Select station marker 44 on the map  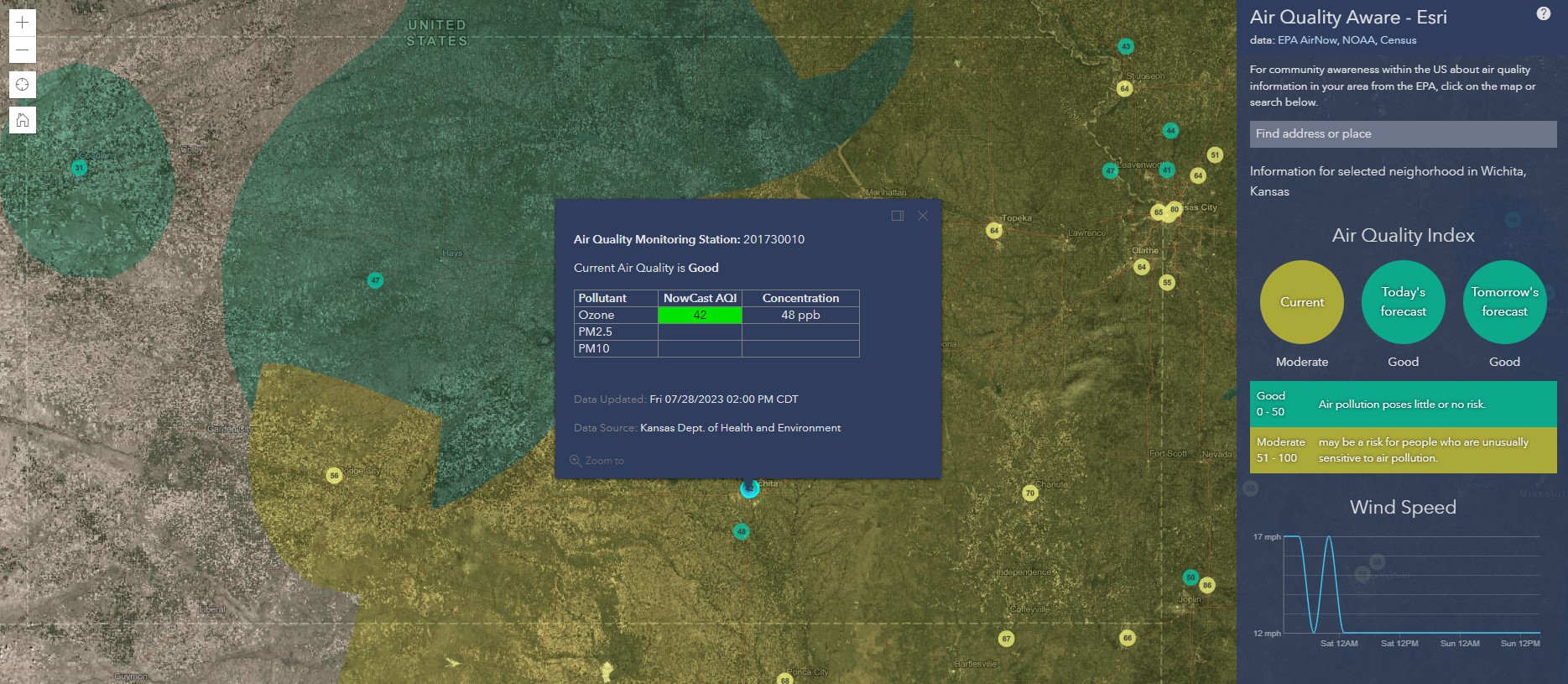pyautogui.click(x=1170, y=130)
